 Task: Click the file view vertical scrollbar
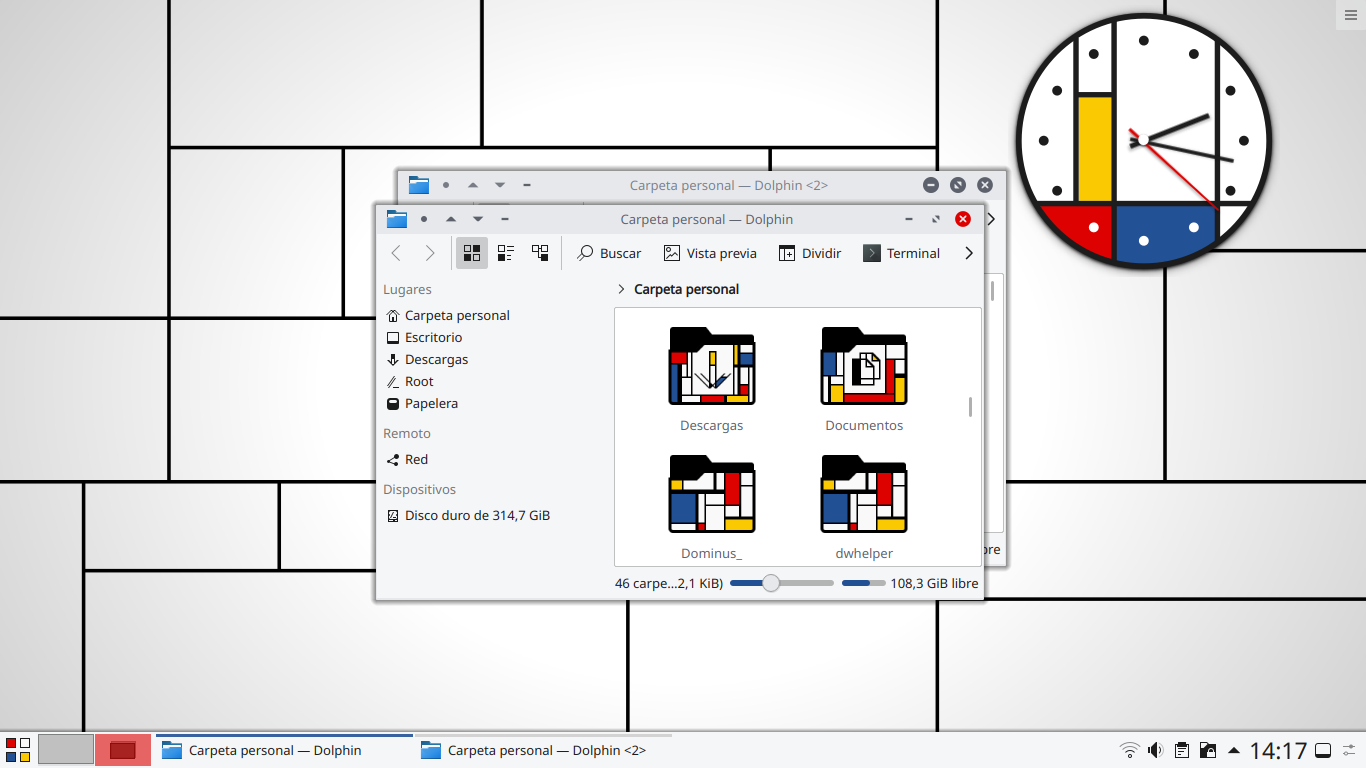(x=970, y=407)
